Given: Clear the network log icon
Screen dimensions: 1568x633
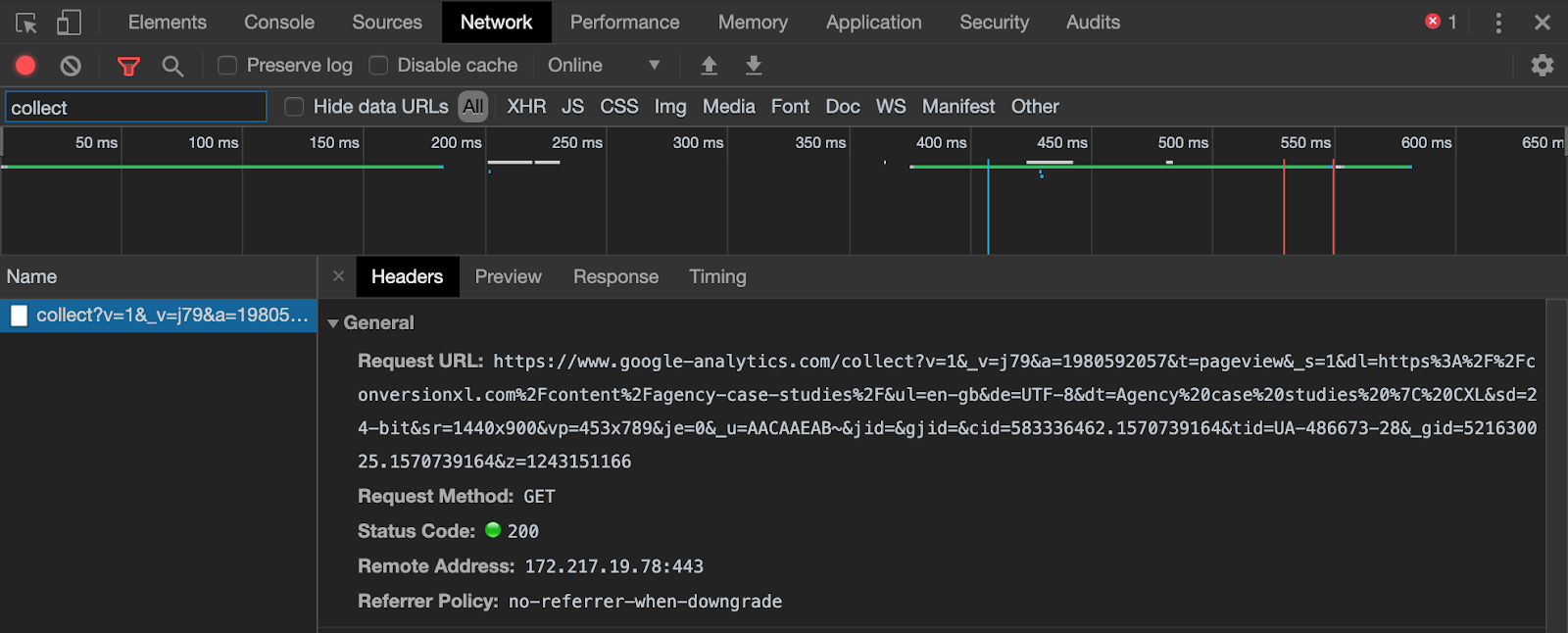Looking at the screenshot, I should (x=71, y=66).
